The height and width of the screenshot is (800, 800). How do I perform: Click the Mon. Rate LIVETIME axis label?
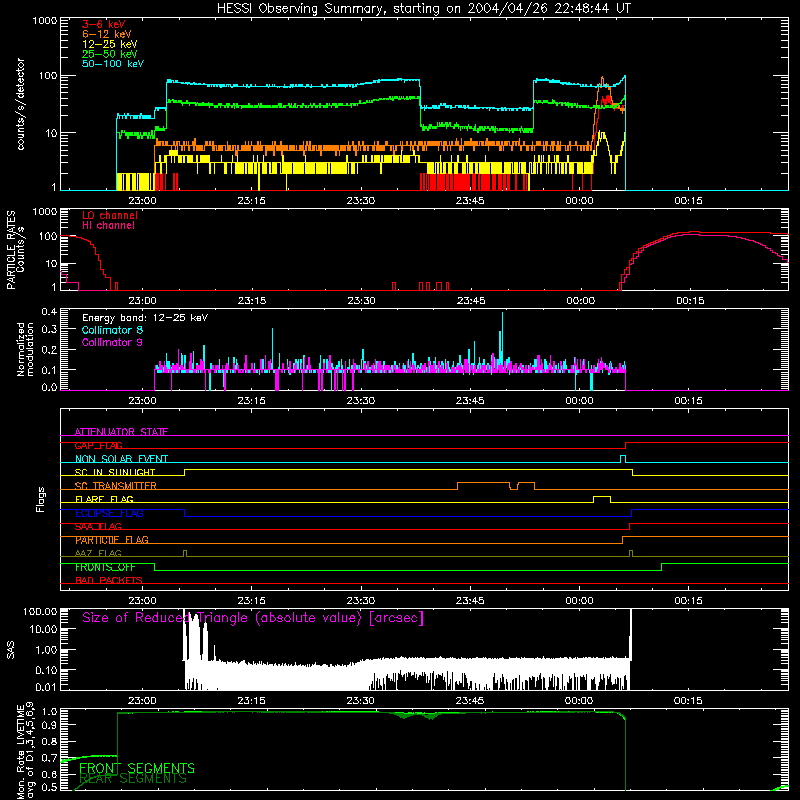click(x=25, y=751)
